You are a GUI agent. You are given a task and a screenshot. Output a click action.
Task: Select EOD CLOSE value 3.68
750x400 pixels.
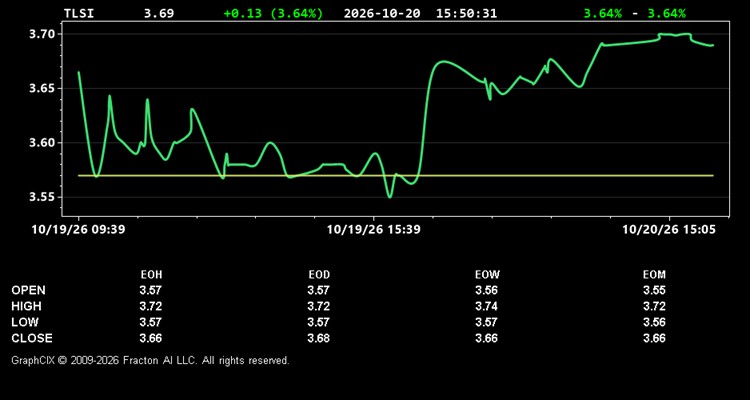click(x=319, y=338)
